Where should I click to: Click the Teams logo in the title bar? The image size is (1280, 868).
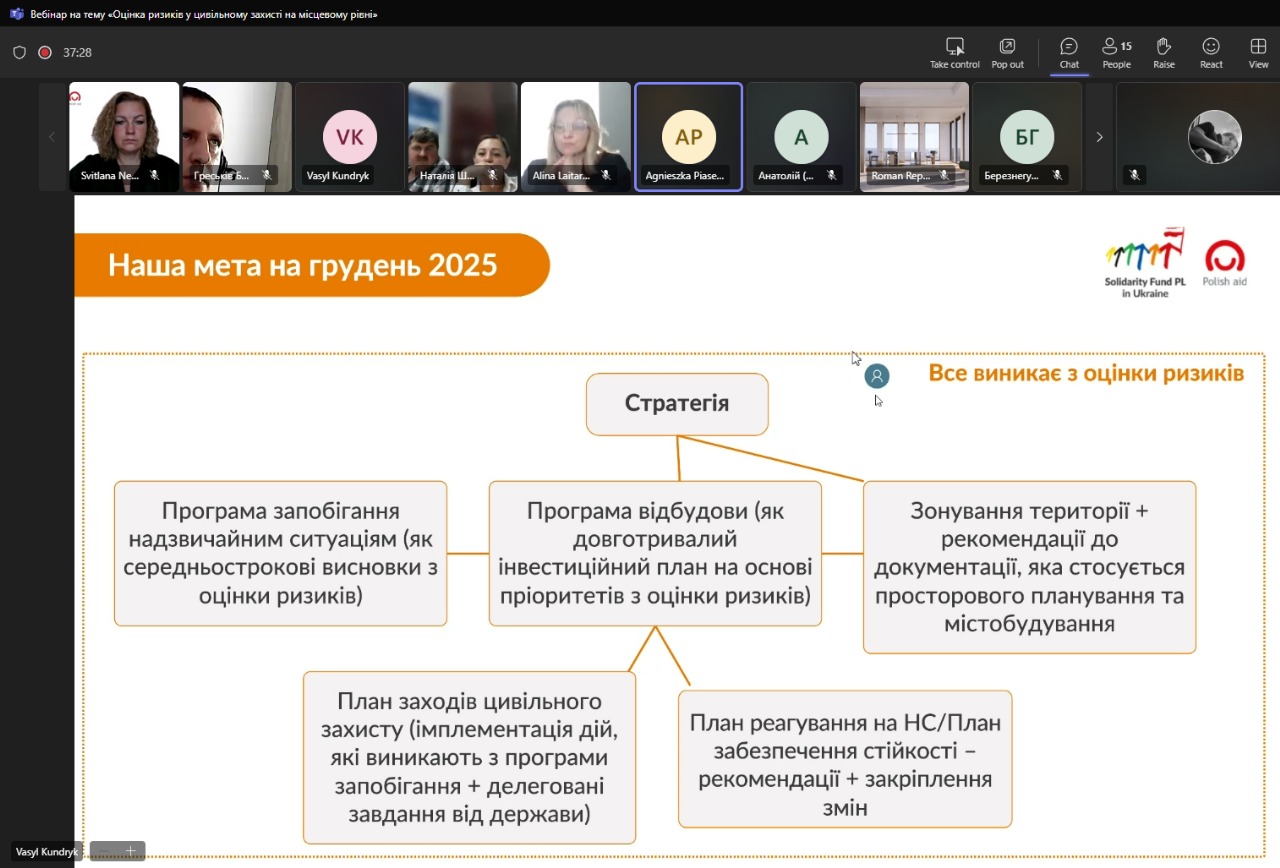16,14
